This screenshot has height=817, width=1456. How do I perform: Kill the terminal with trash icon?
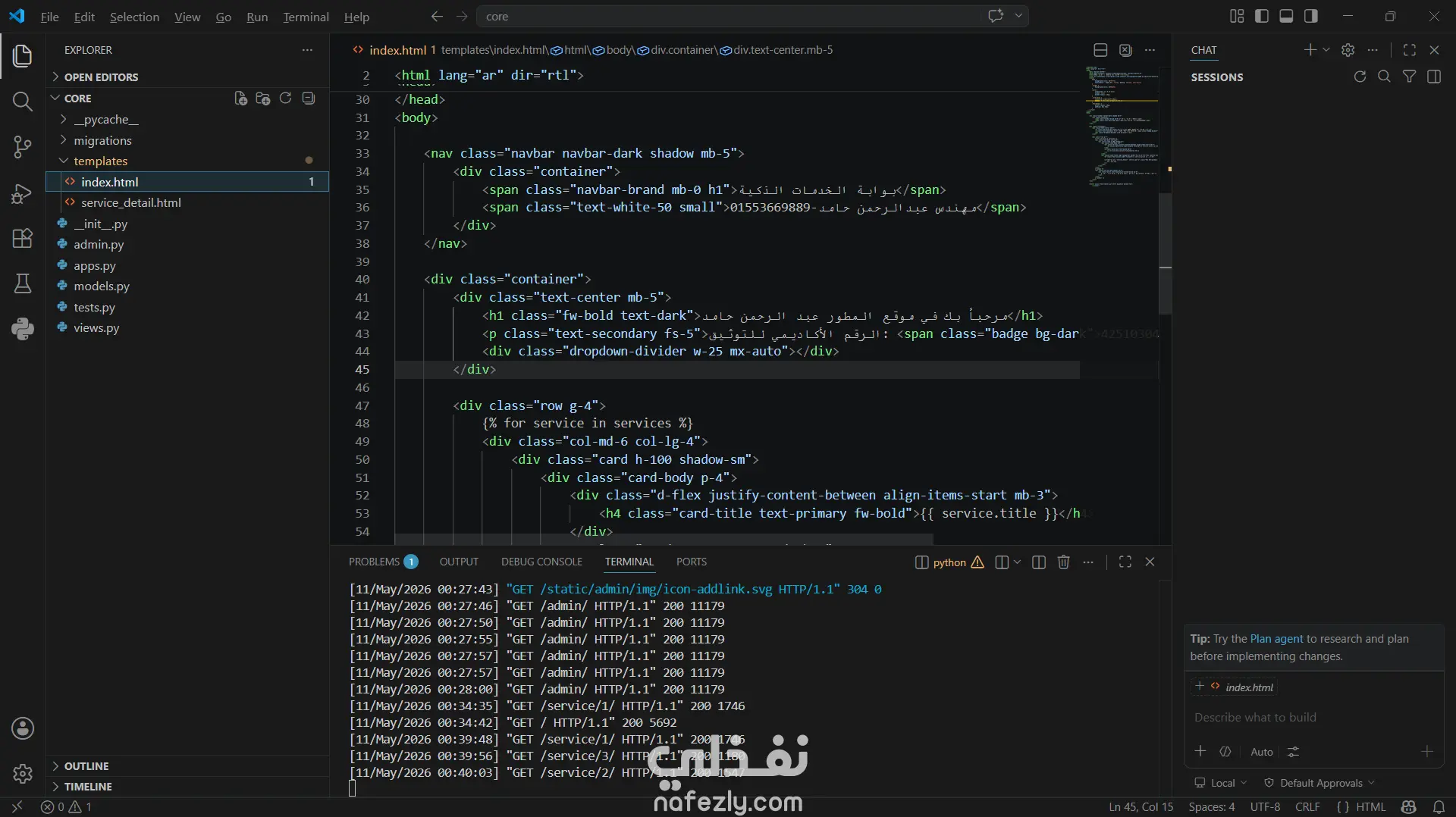pyautogui.click(x=1064, y=562)
